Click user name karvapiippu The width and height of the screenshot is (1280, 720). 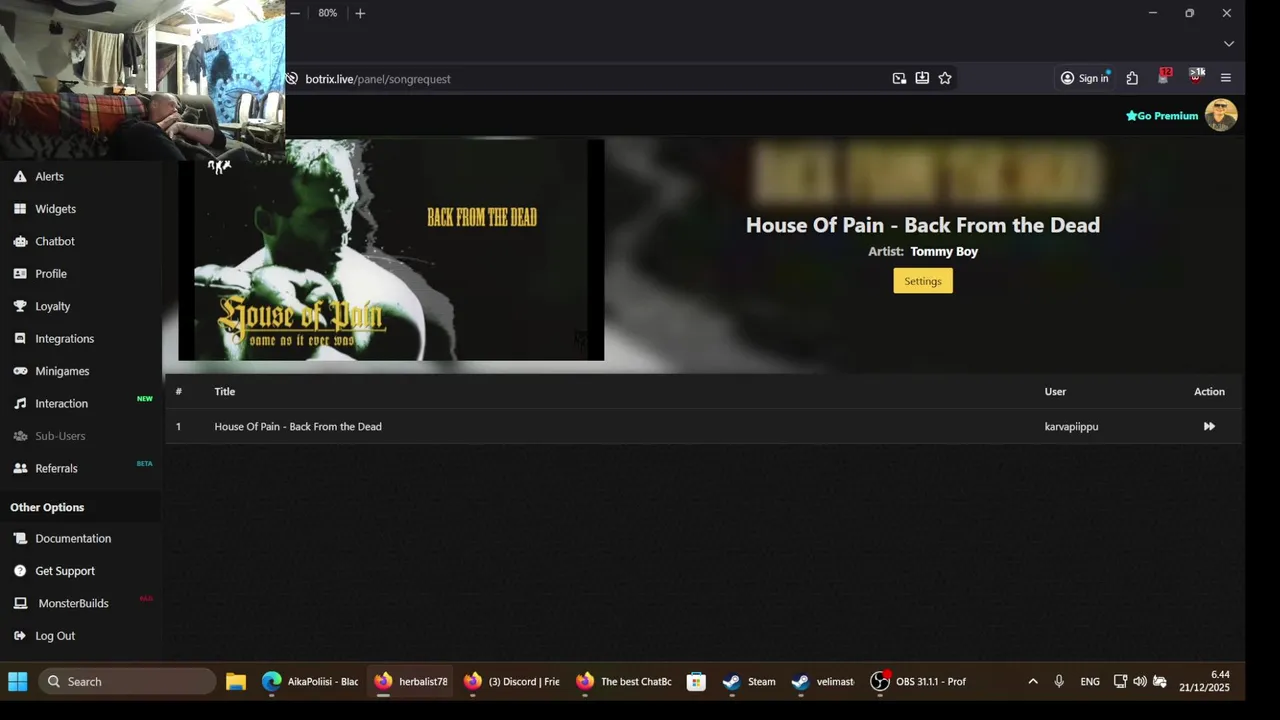[x=1071, y=426]
